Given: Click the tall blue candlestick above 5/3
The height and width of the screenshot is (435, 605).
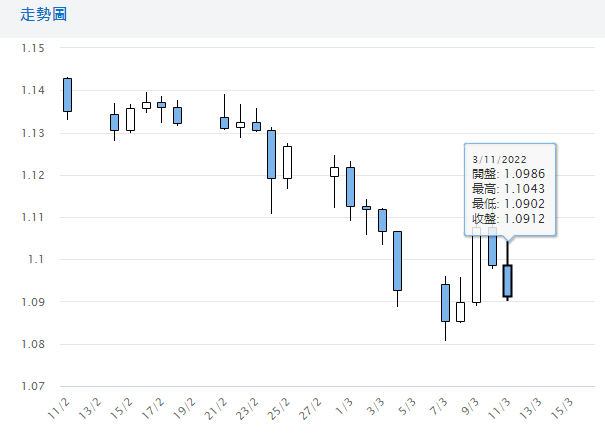Looking at the screenshot, I should tap(397, 261).
